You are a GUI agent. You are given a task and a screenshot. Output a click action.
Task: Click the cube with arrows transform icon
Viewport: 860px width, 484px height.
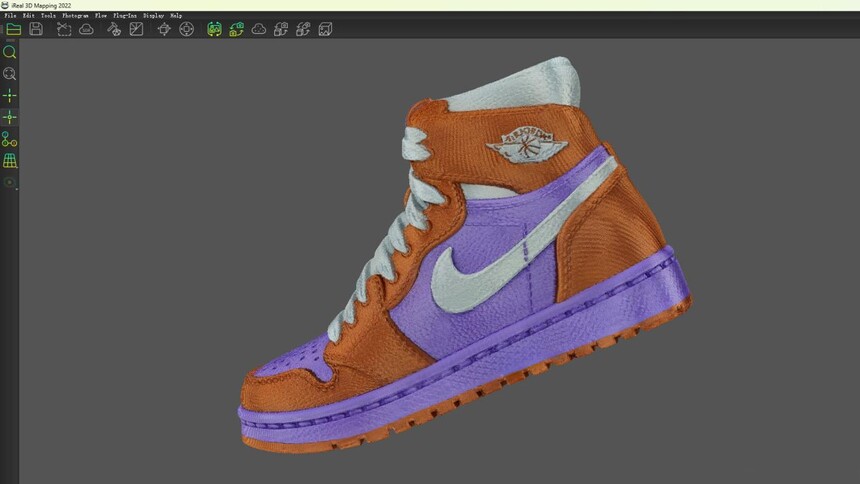click(x=164, y=29)
